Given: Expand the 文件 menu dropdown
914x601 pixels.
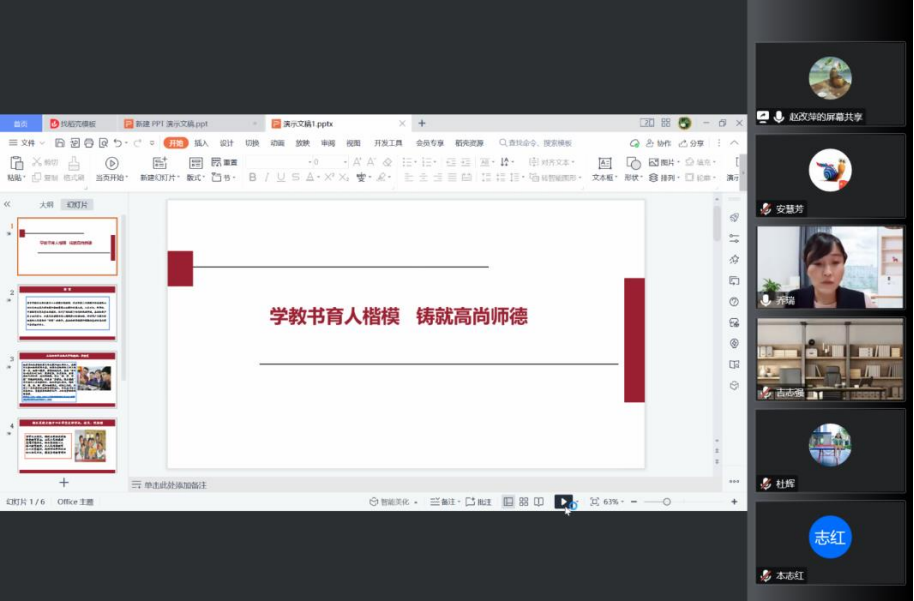Looking at the screenshot, I should click(27, 143).
